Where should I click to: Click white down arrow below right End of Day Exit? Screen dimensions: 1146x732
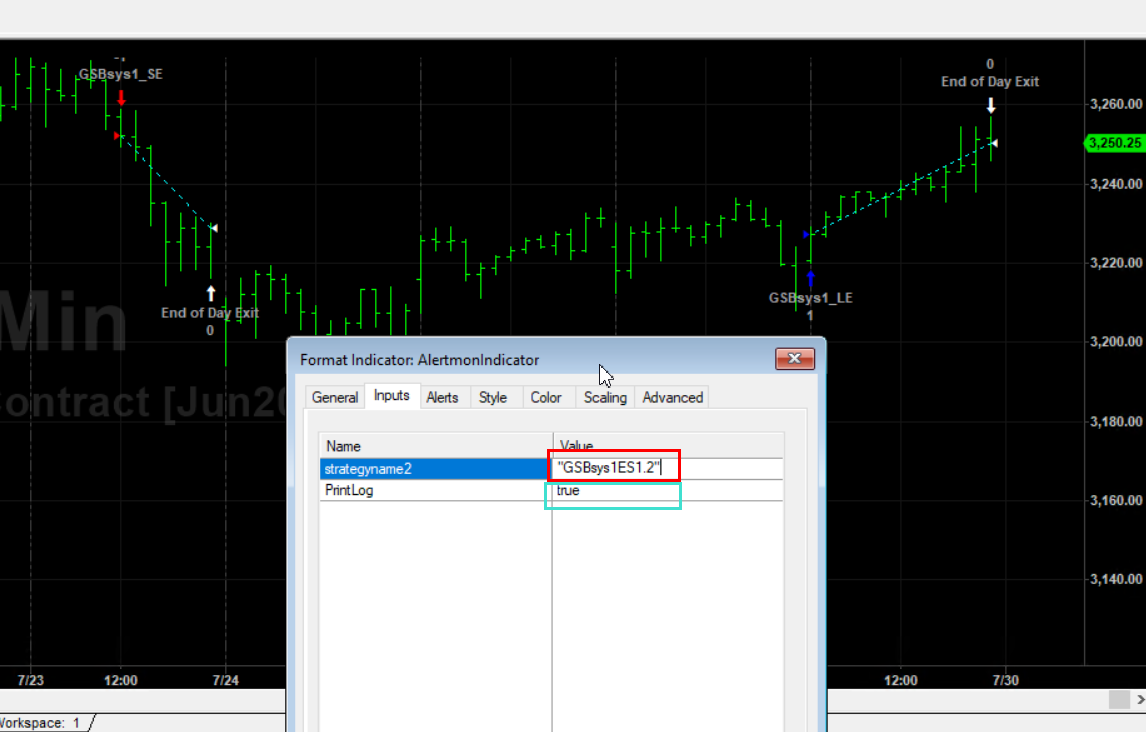[x=990, y=105]
